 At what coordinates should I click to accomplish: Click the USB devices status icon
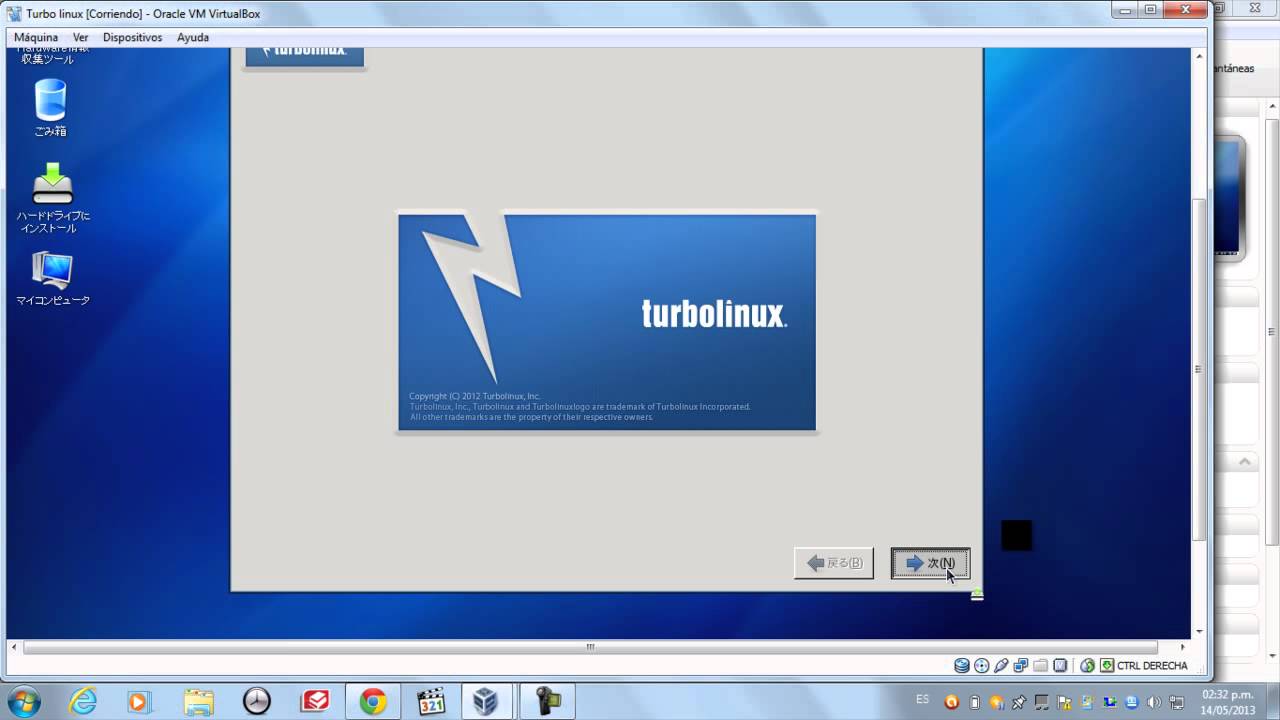pos(1001,665)
